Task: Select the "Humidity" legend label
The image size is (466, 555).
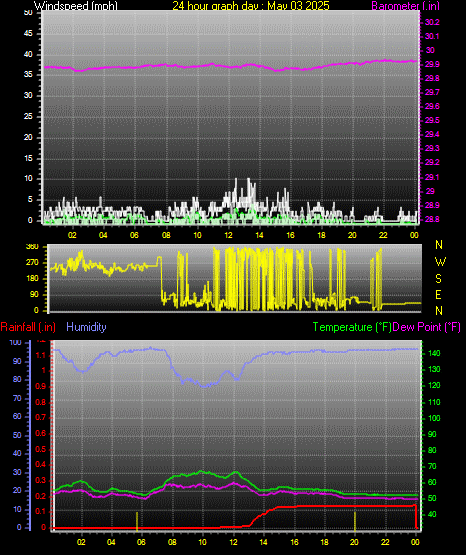Action: (x=86, y=327)
